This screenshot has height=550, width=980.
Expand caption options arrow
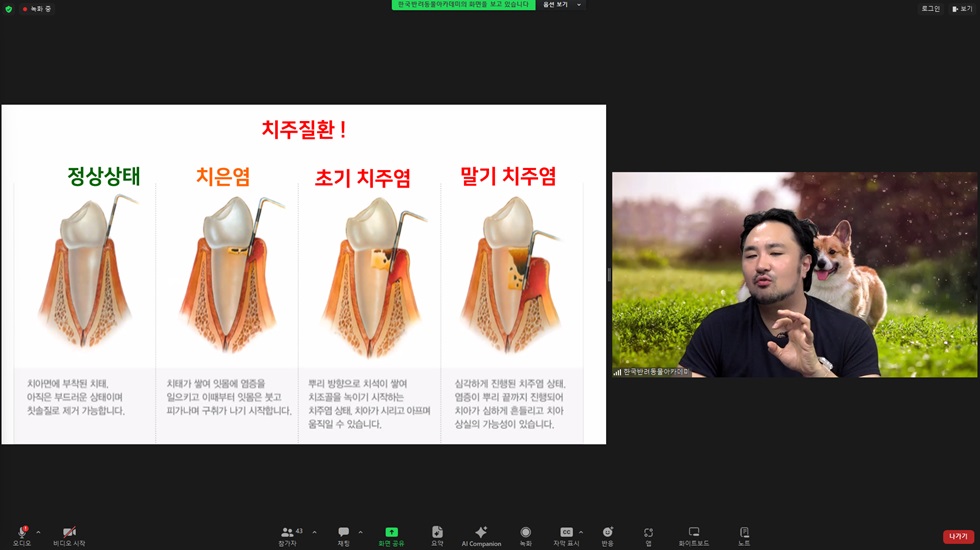coord(581,532)
